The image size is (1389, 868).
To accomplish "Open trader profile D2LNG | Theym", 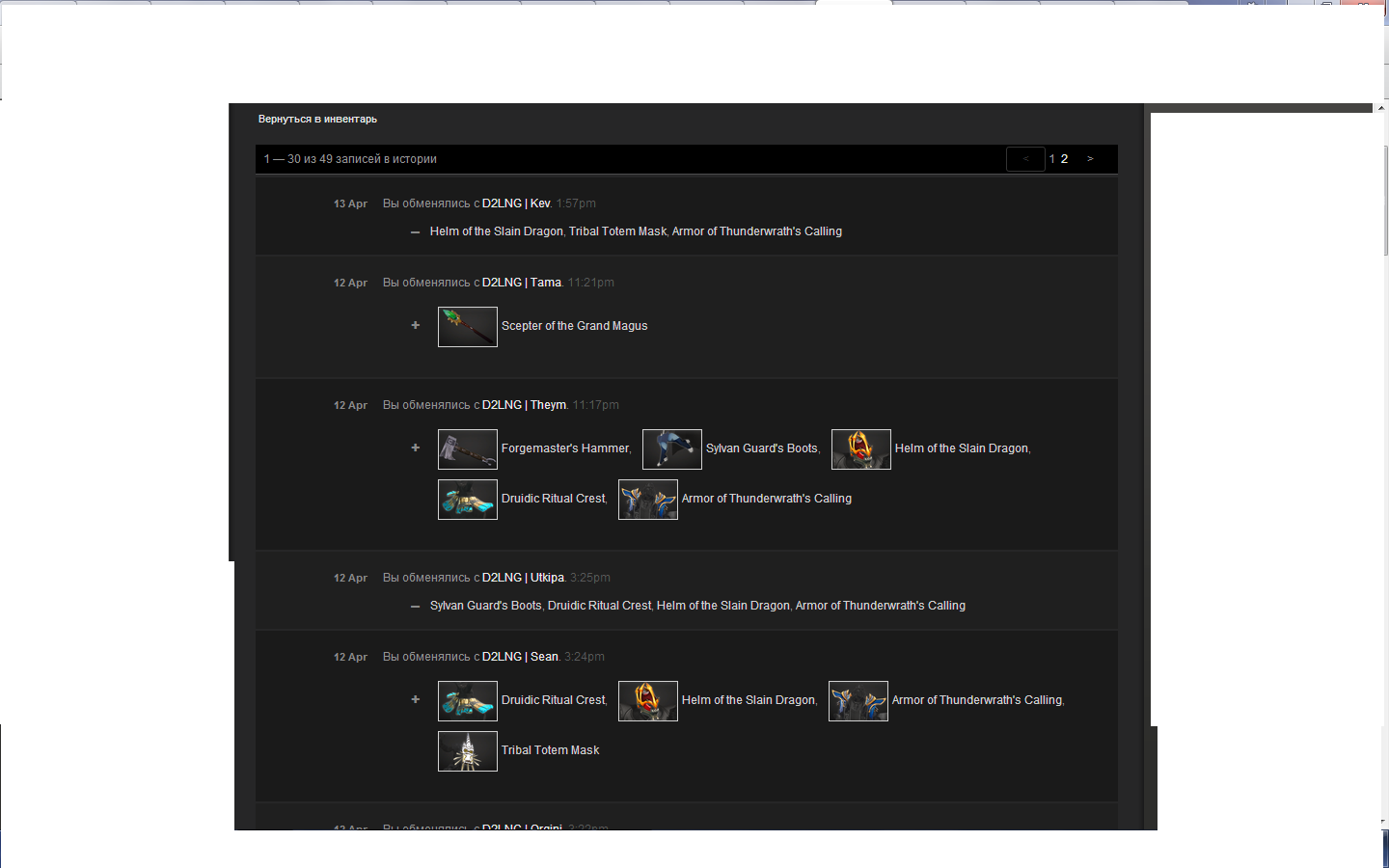I will click(x=524, y=405).
